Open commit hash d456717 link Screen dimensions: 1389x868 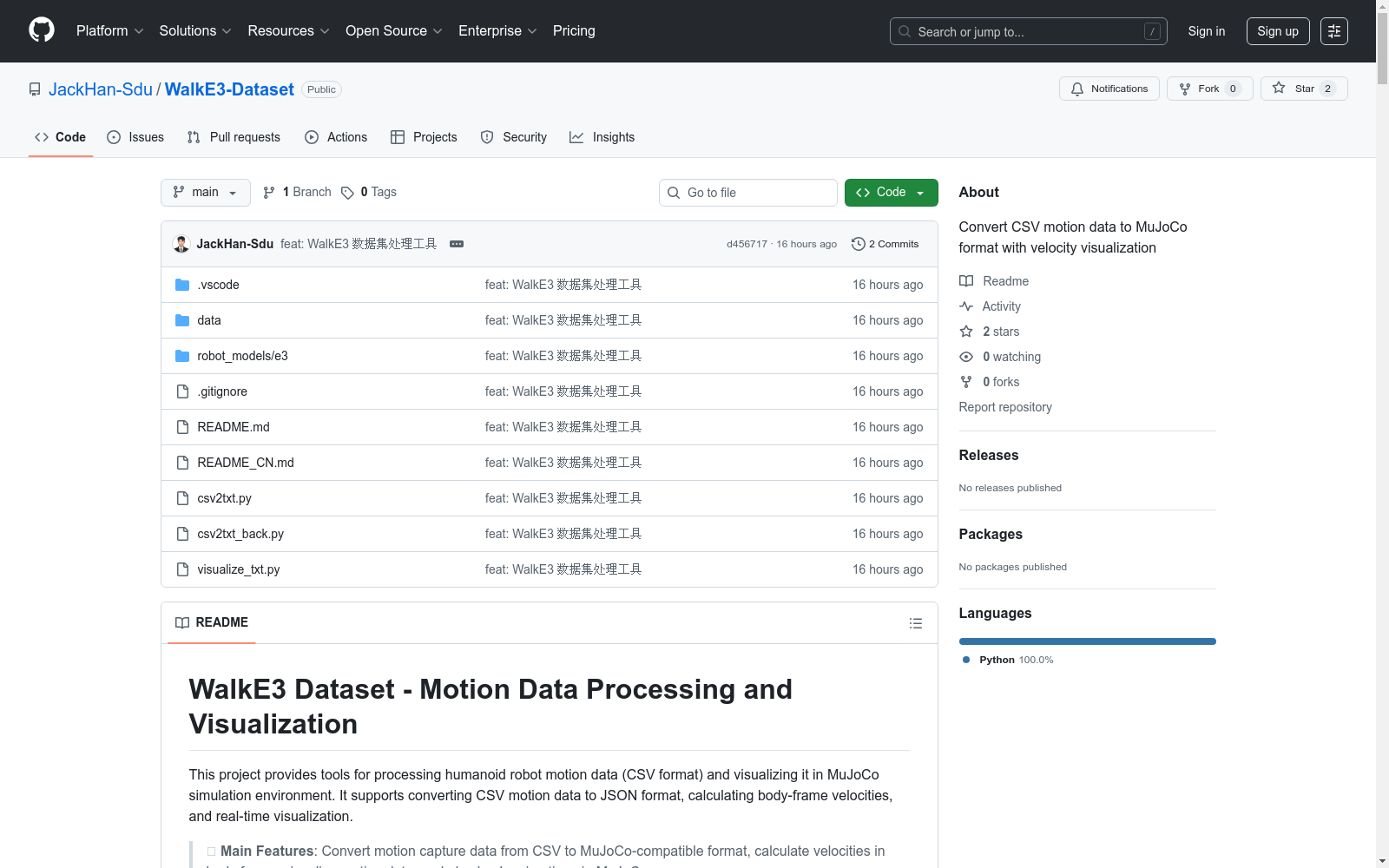(x=747, y=244)
